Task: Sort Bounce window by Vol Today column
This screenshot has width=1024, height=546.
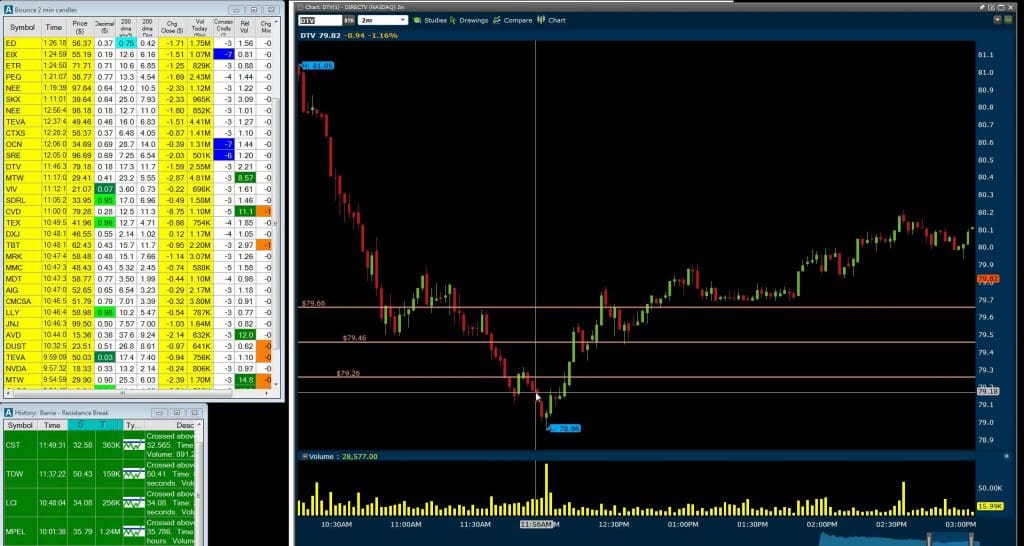Action: (x=199, y=27)
